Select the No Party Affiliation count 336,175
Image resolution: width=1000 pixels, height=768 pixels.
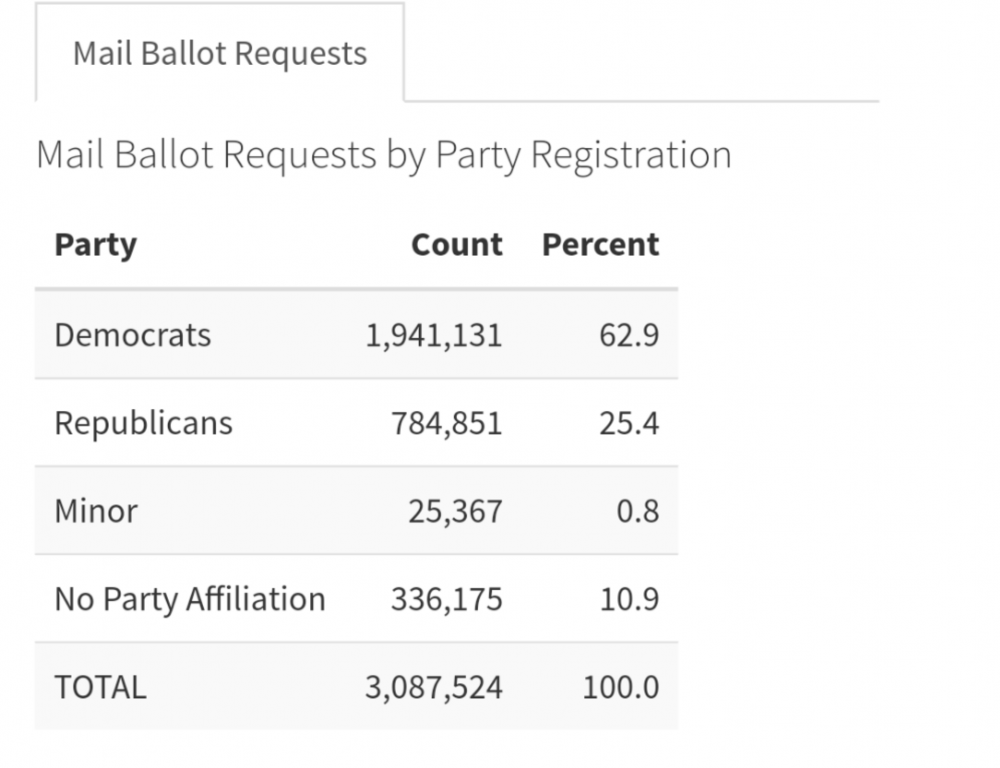tap(446, 599)
